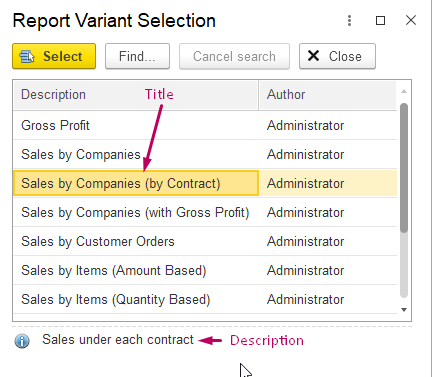The image size is (432, 377).
Task: Close the dialog using title bar X
Action: point(411,20)
